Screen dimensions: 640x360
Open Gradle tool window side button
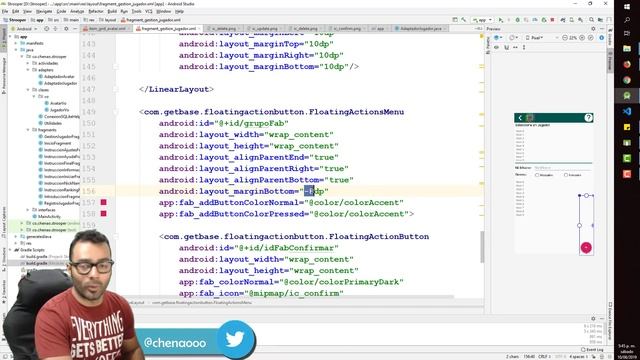(610, 37)
